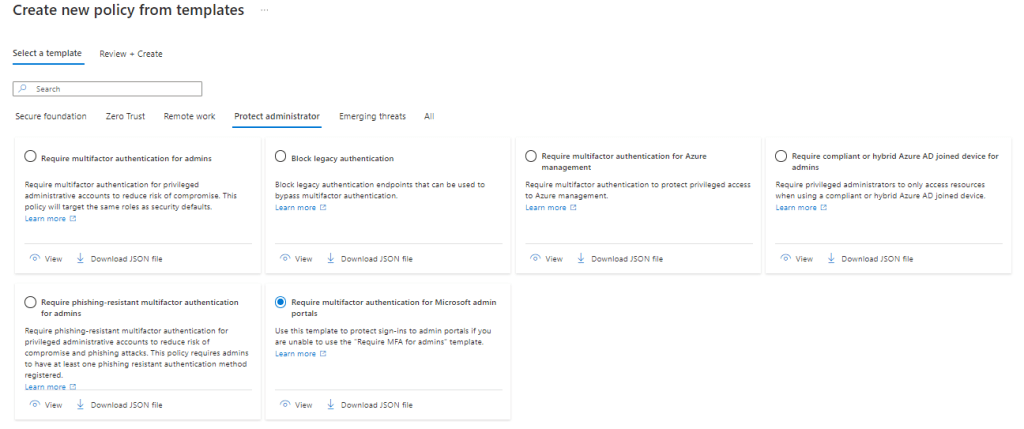
Task: Click the ellipsis more options next to page title
Action: coord(264,10)
